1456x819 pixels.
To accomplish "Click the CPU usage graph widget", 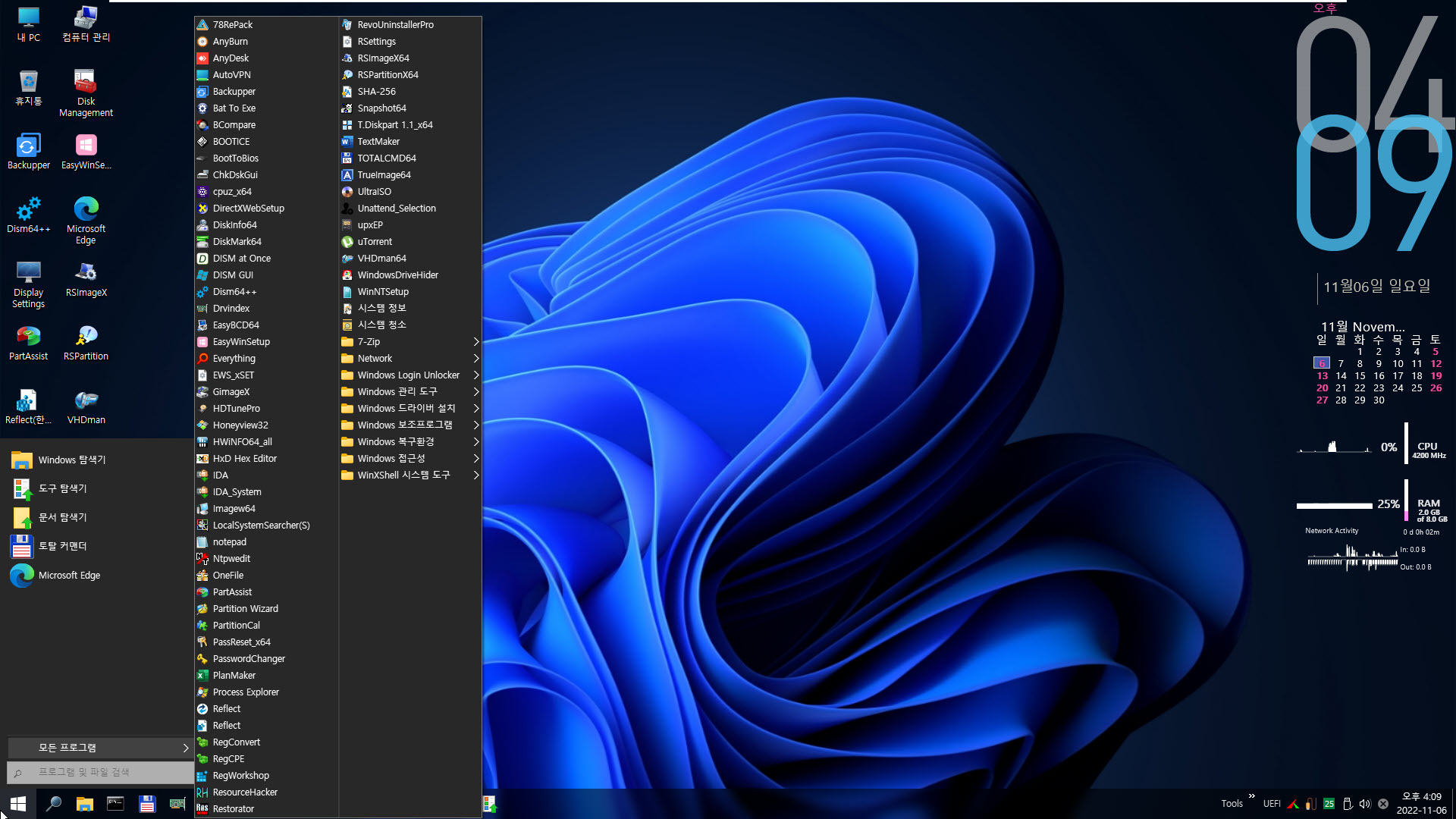I will pos(1335,447).
